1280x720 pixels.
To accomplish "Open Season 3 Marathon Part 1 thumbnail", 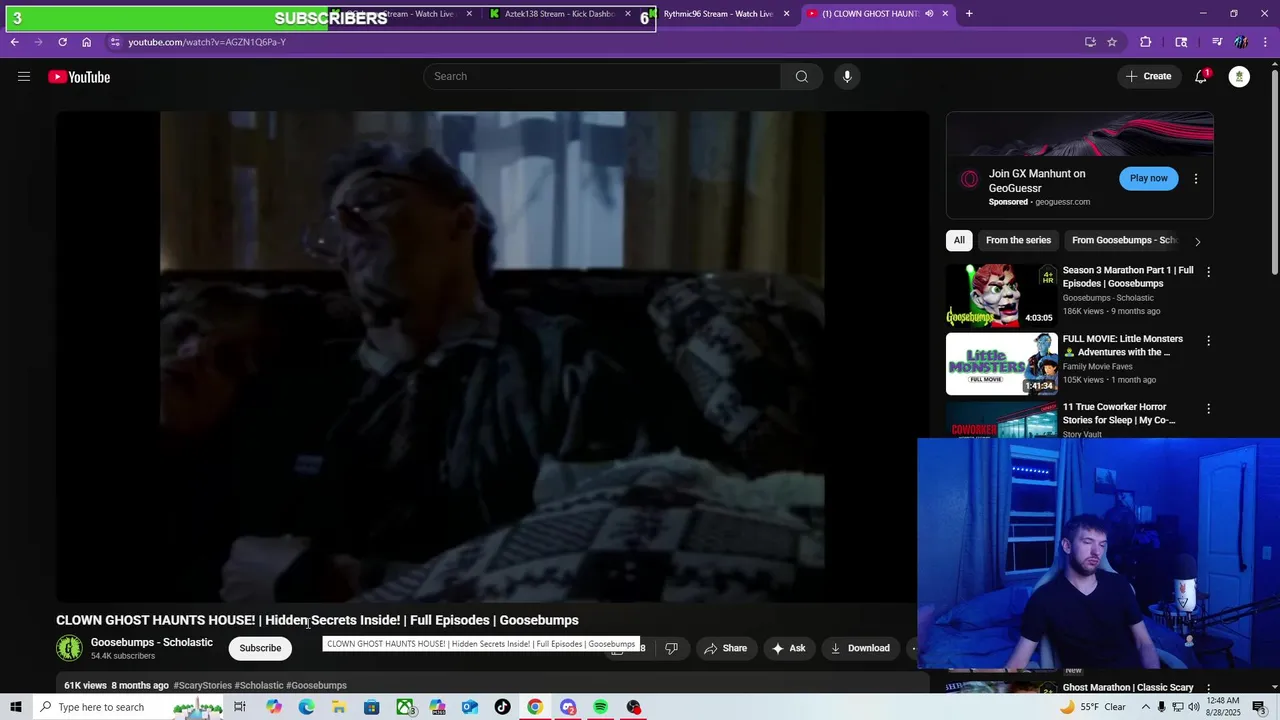I will [1001, 295].
